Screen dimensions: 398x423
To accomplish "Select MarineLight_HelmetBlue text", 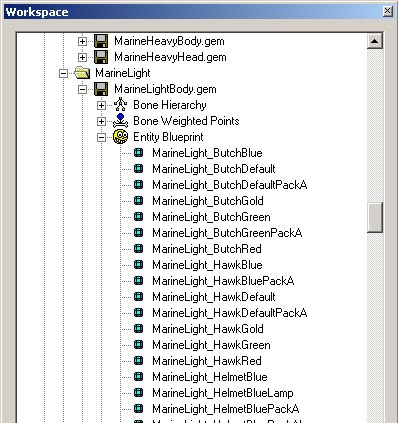I will (x=210, y=377).
